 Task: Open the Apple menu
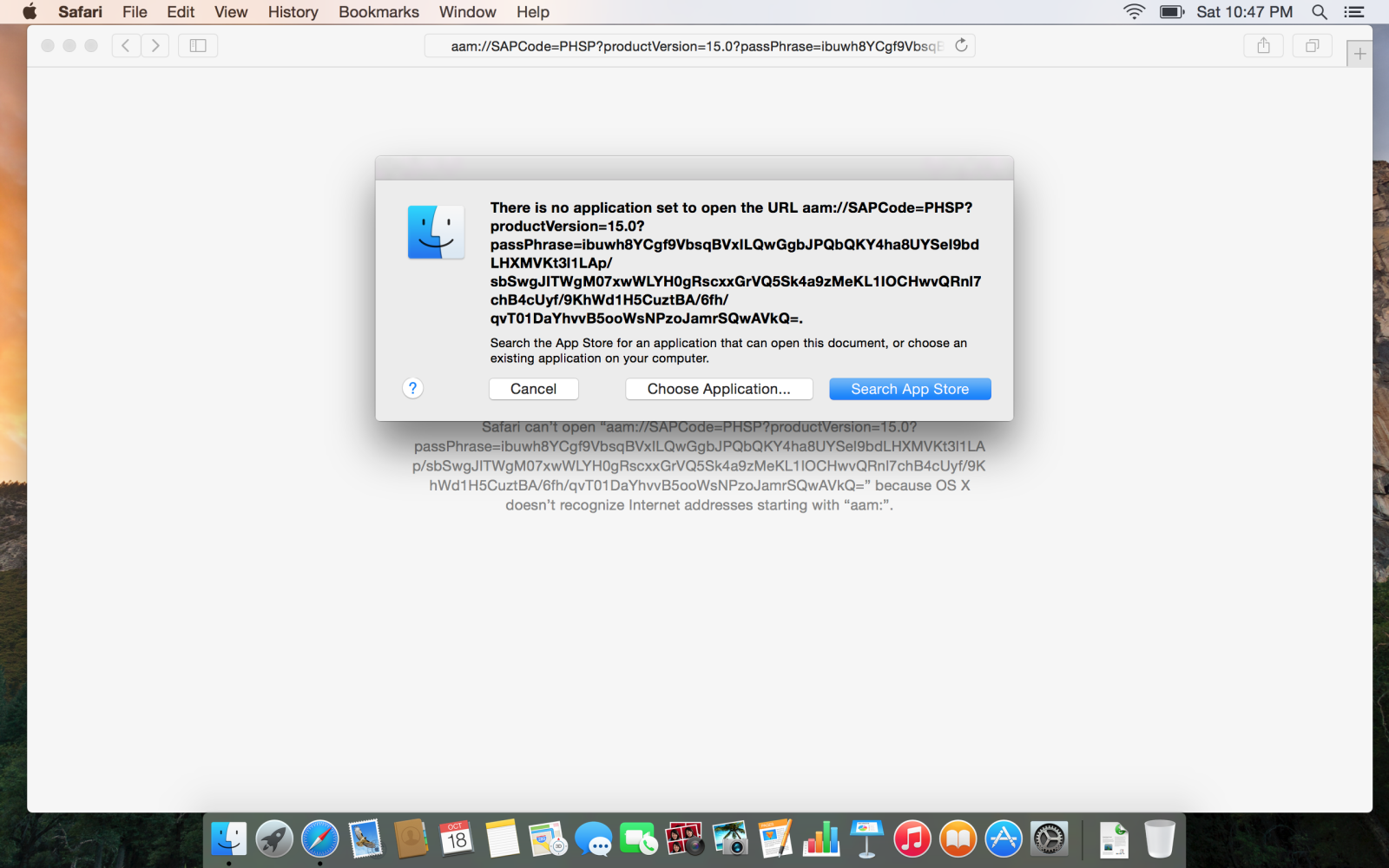point(30,12)
